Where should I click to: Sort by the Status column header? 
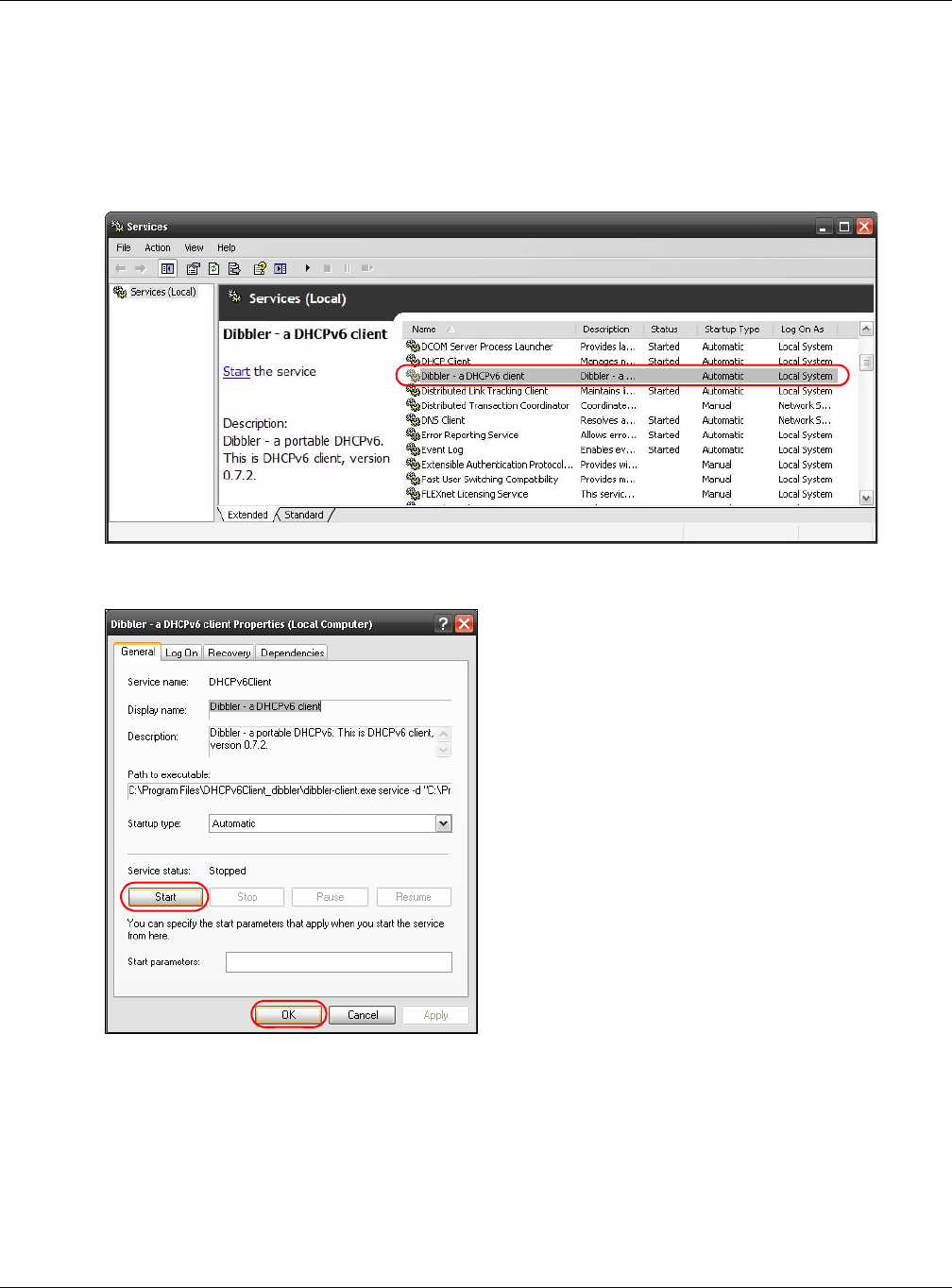click(x=671, y=330)
